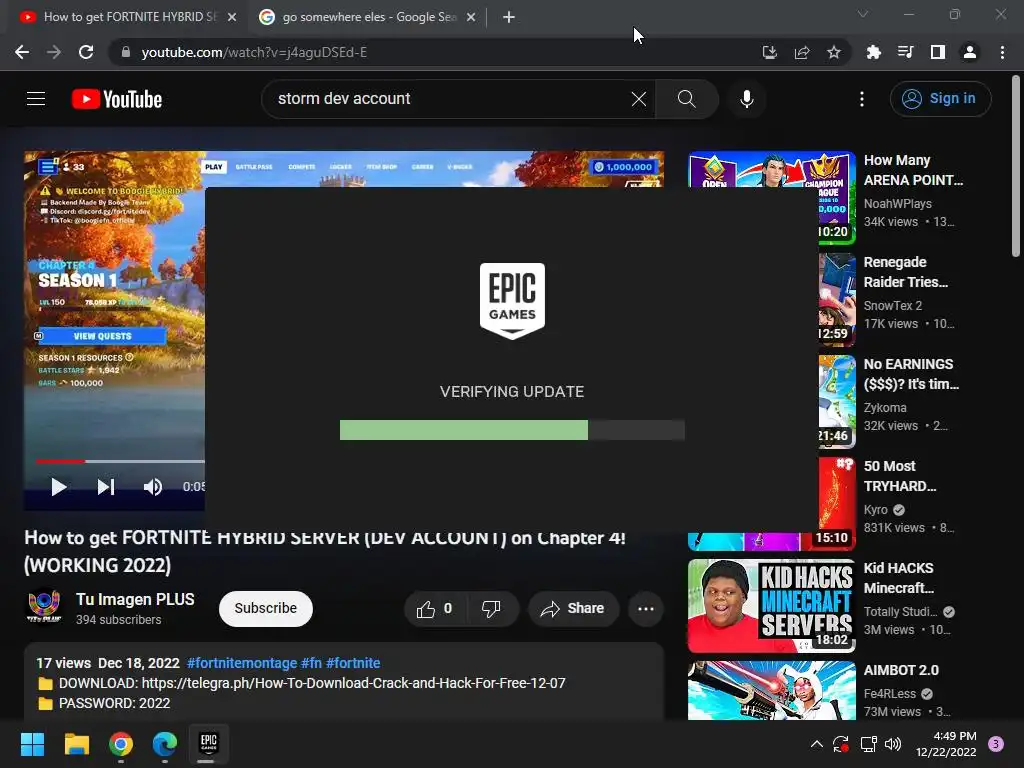Close the YouTube tab
The image size is (1024, 768).
point(232,17)
